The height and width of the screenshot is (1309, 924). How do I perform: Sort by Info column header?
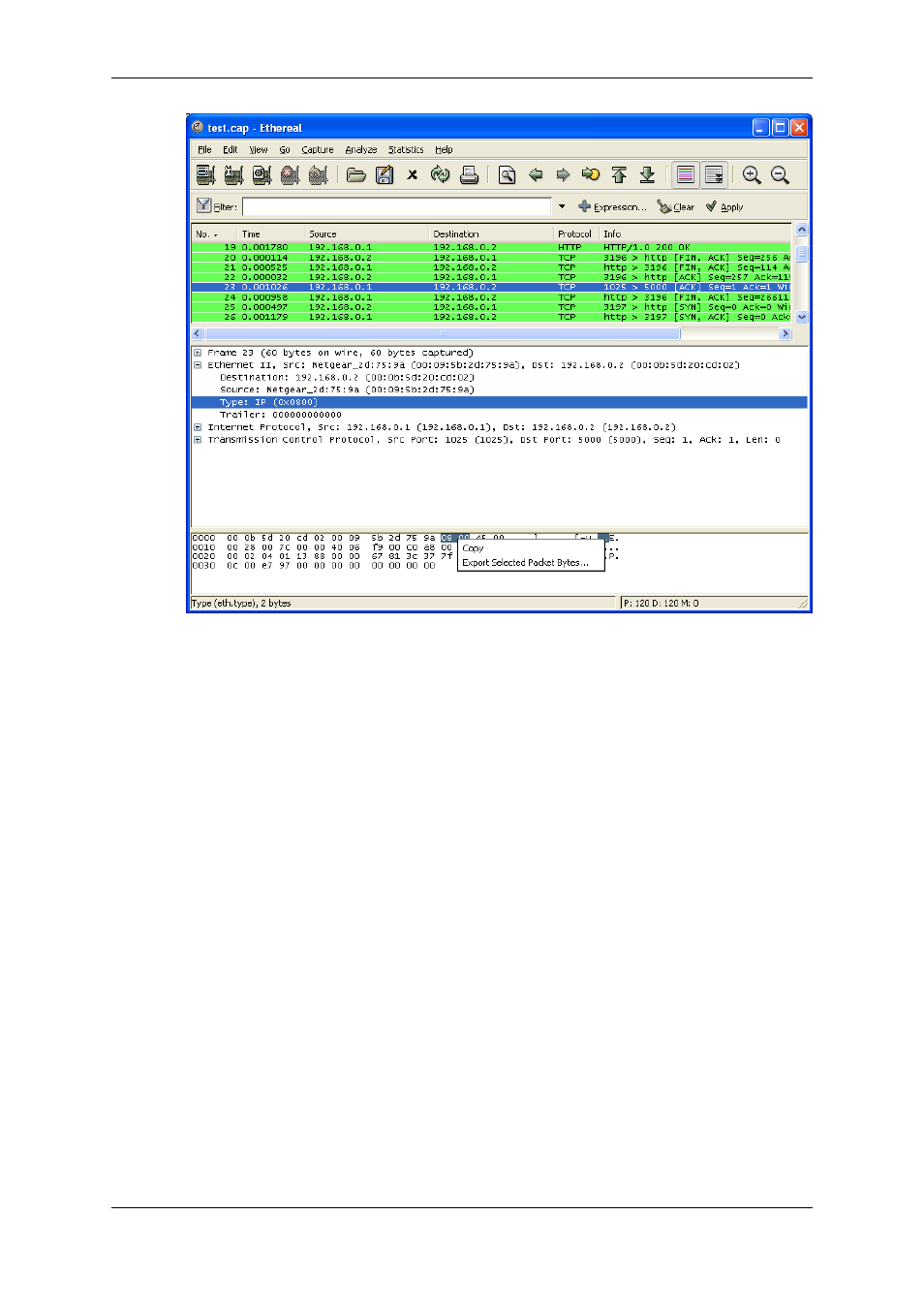pyautogui.click(x=694, y=234)
